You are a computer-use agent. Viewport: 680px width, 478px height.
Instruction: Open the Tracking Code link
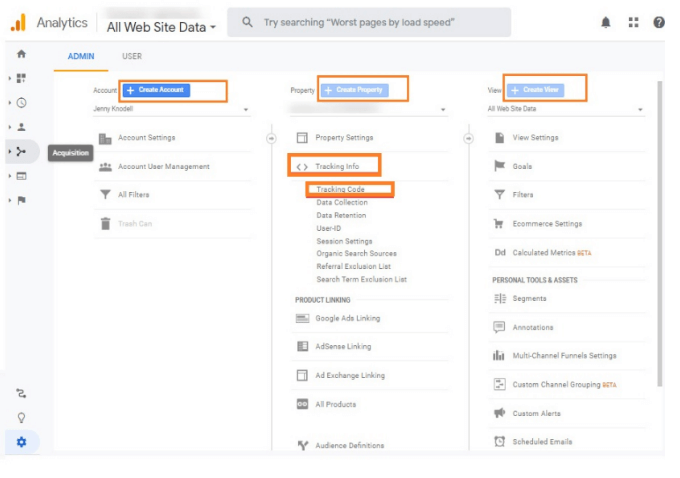pos(340,189)
